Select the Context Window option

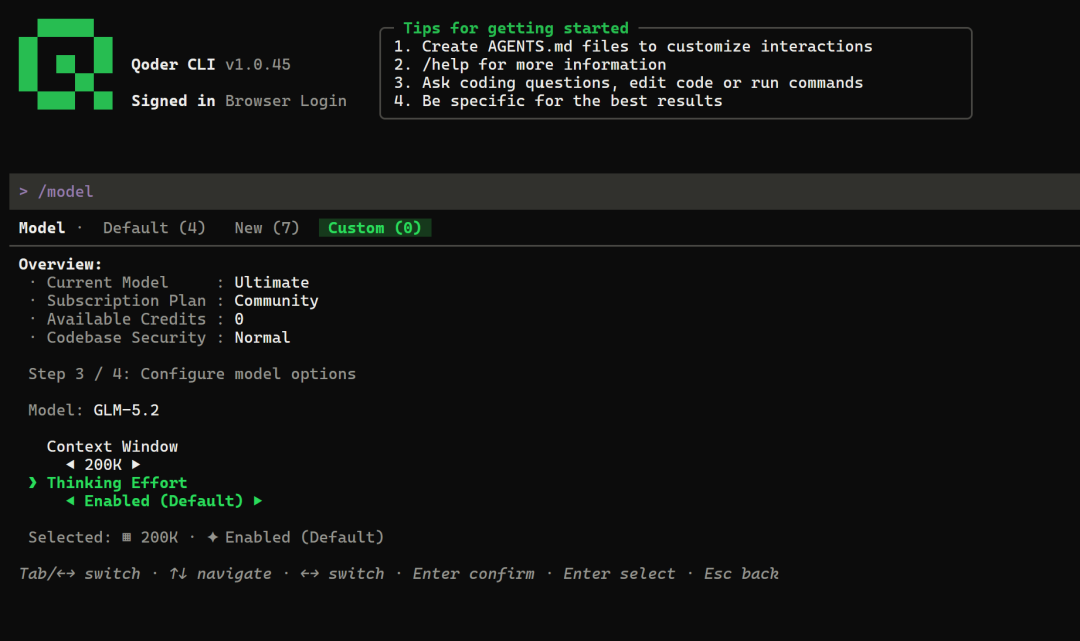pyautogui.click(x=112, y=446)
